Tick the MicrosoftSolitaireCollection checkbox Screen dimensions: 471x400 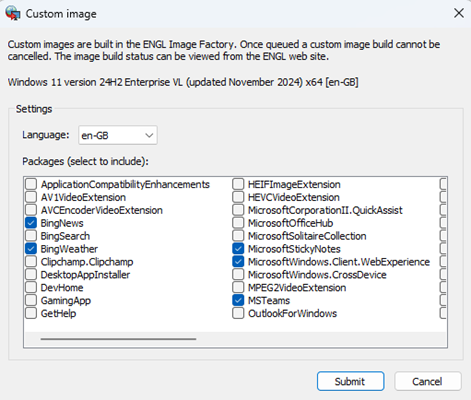click(238, 236)
